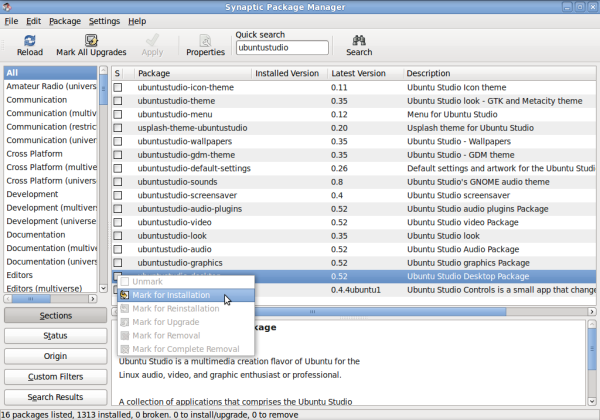Click the package list horizontal scrollbar thumb
The width and height of the screenshot is (600, 420).
point(312,311)
